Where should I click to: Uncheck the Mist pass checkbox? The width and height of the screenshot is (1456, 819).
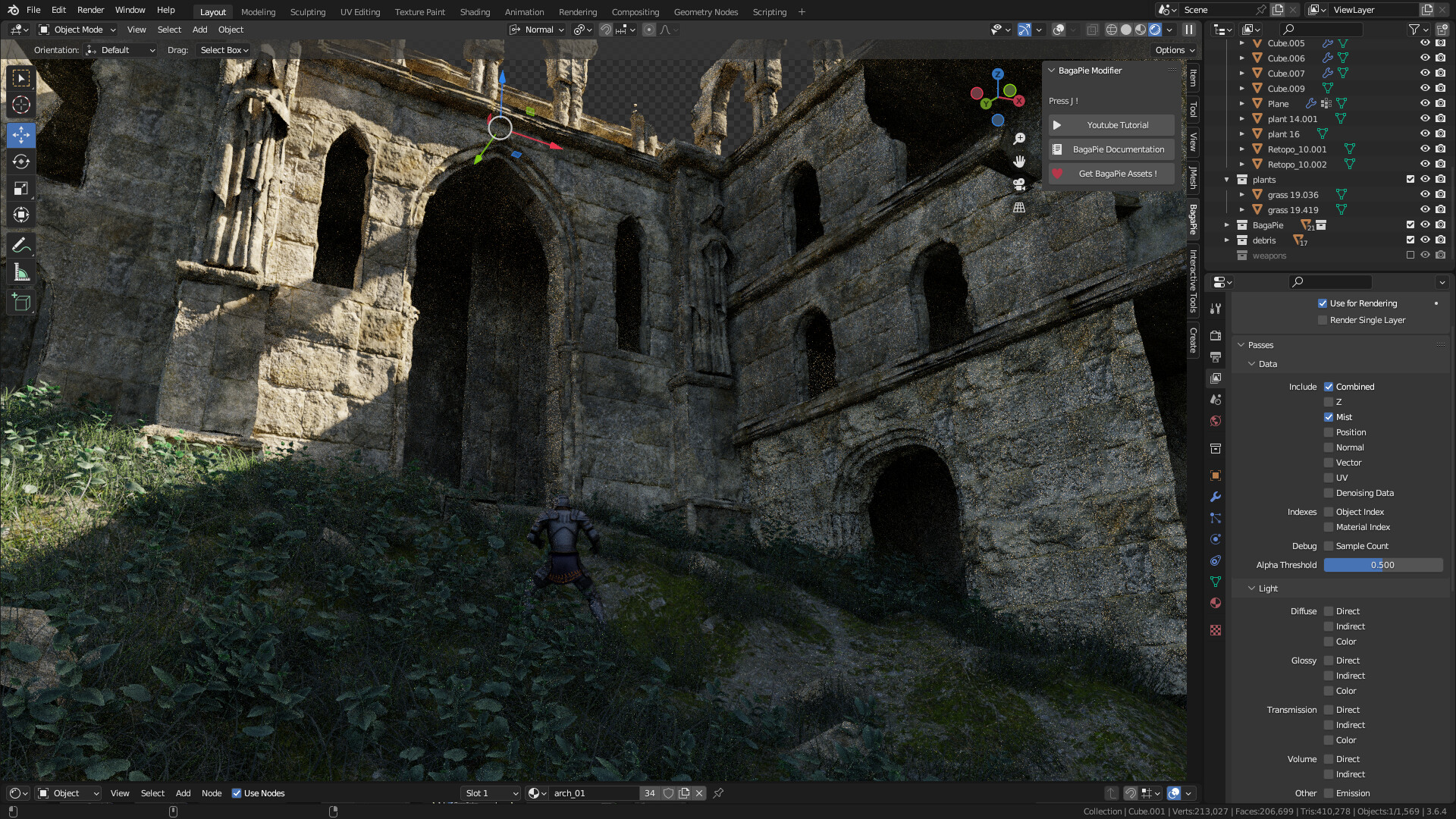[1329, 417]
